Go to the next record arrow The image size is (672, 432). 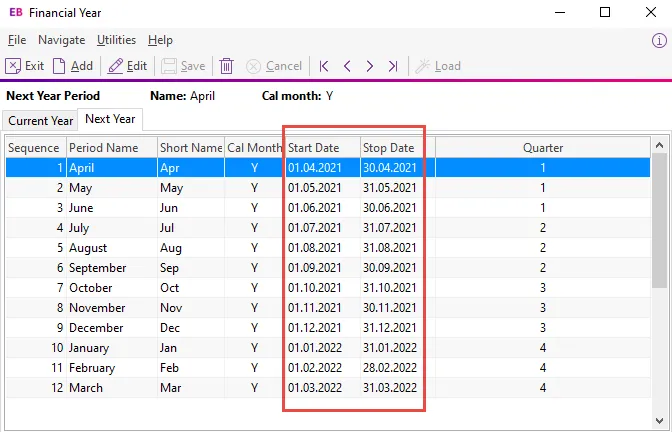[370, 66]
